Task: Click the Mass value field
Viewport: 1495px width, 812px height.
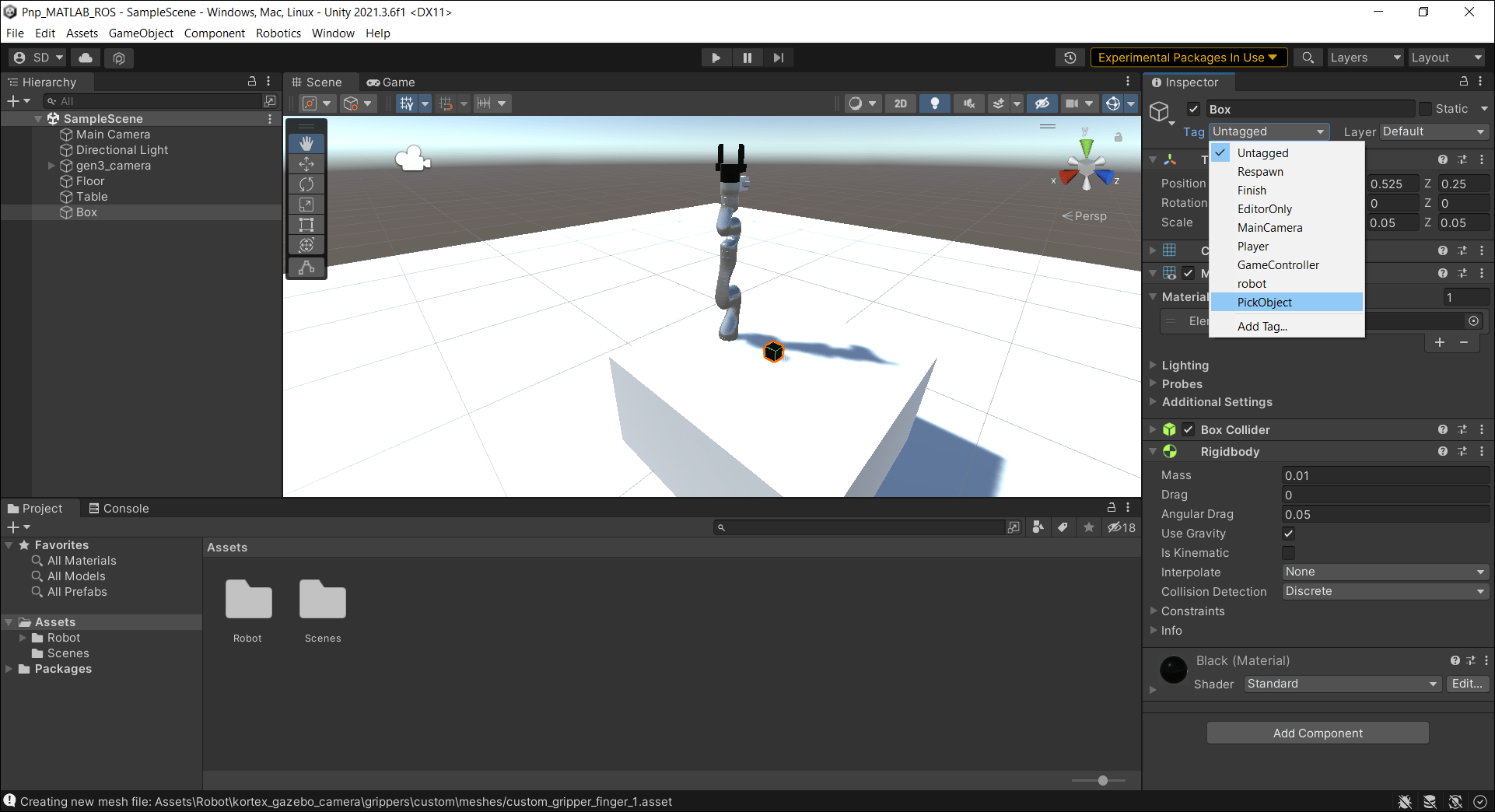Action: 1385,475
